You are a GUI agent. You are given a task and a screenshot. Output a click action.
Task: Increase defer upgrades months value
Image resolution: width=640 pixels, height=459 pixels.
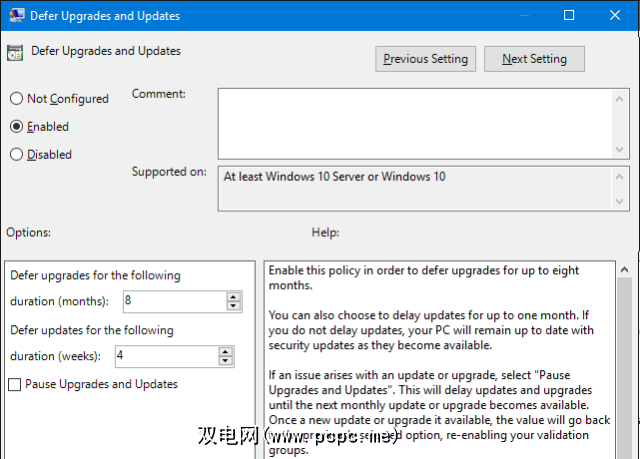pyautogui.click(x=233, y=296)
